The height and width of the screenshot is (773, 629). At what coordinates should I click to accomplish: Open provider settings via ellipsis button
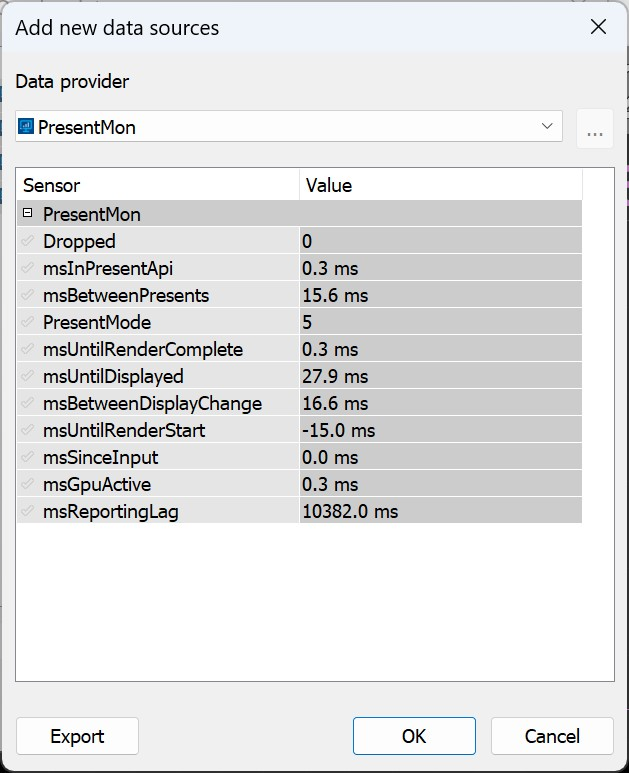tap(595, 129)
